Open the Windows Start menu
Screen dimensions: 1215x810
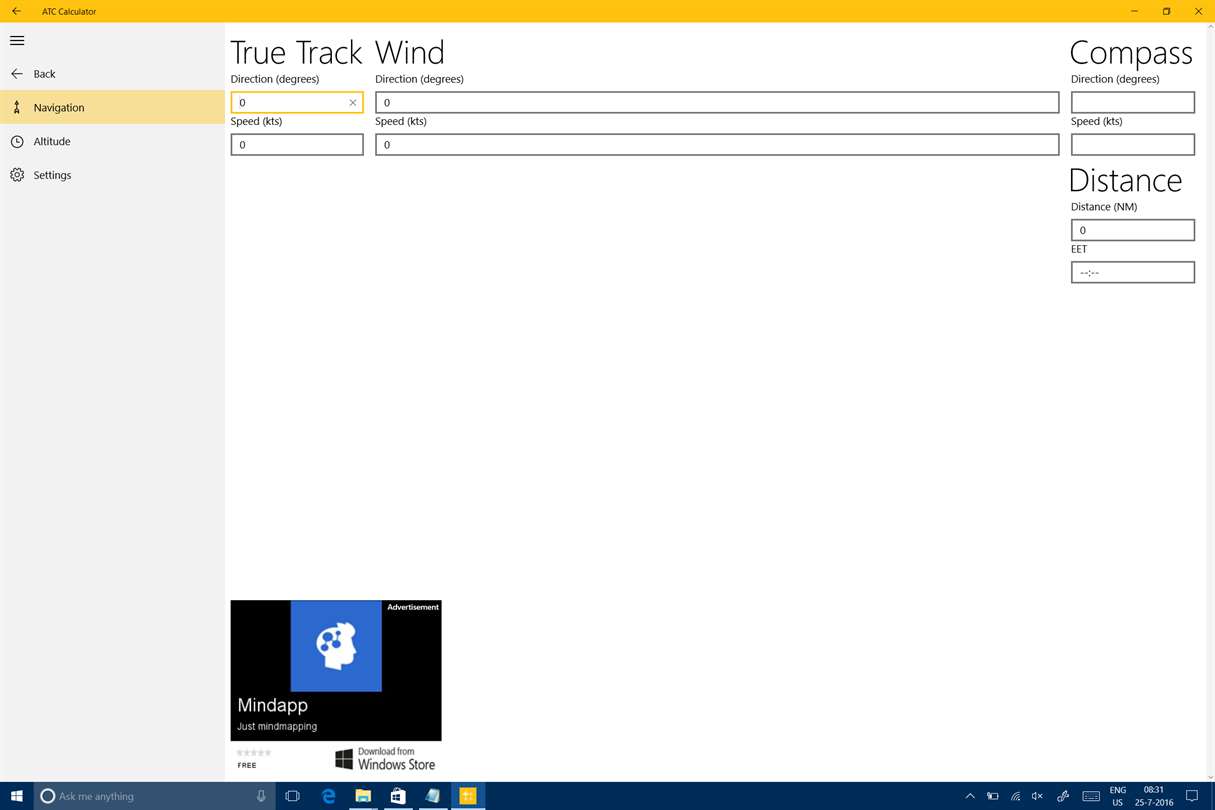pos(17,796)
